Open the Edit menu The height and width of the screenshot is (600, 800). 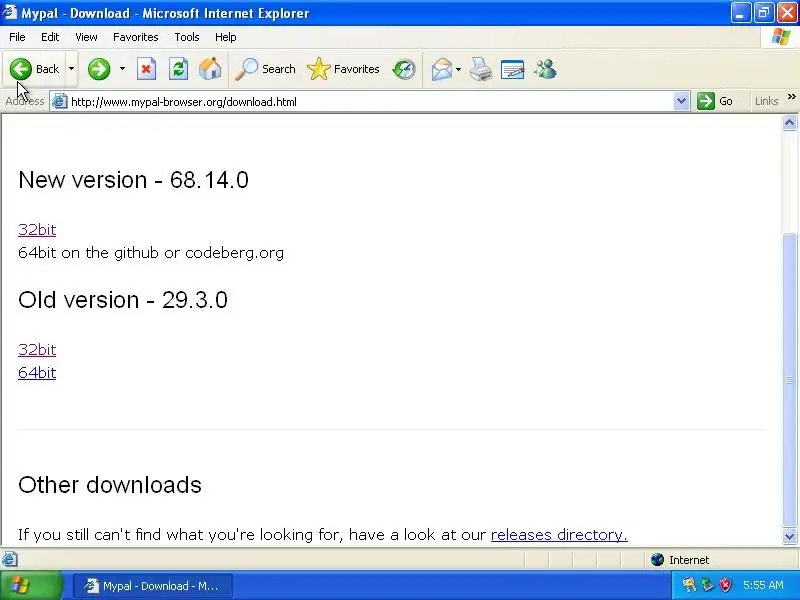[50, 37]
